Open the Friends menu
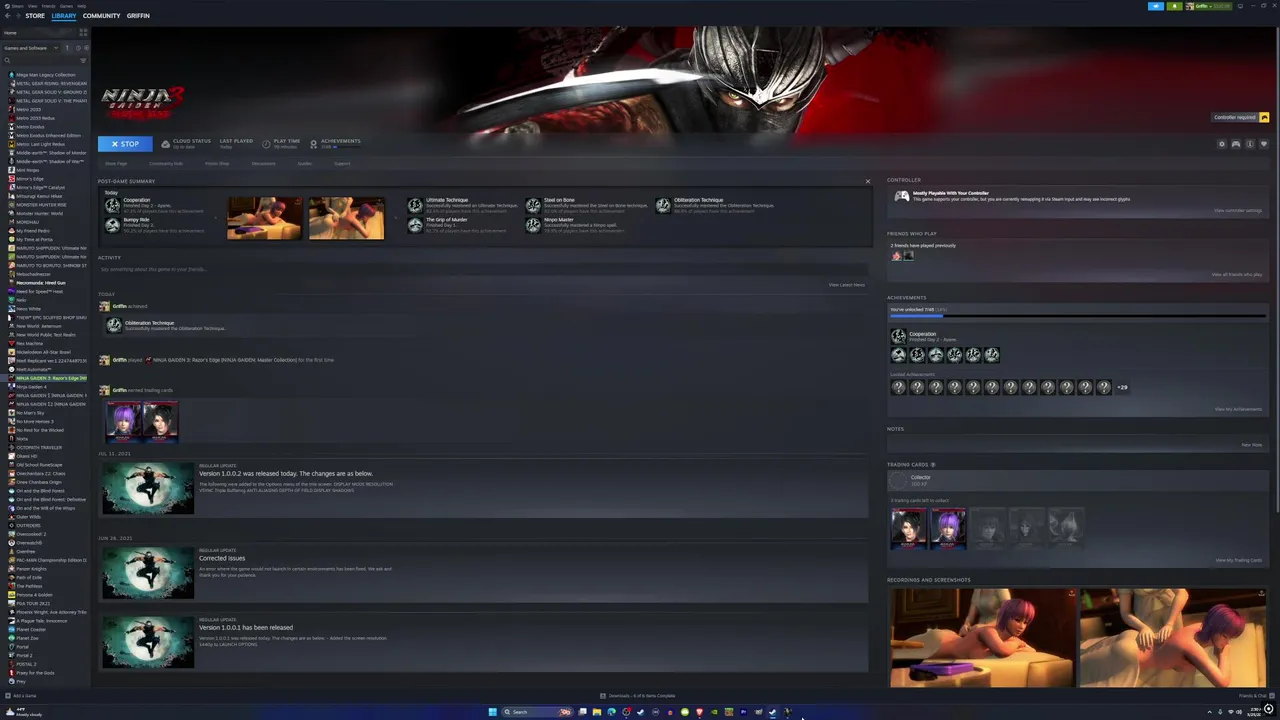 [x=48, y=6]
